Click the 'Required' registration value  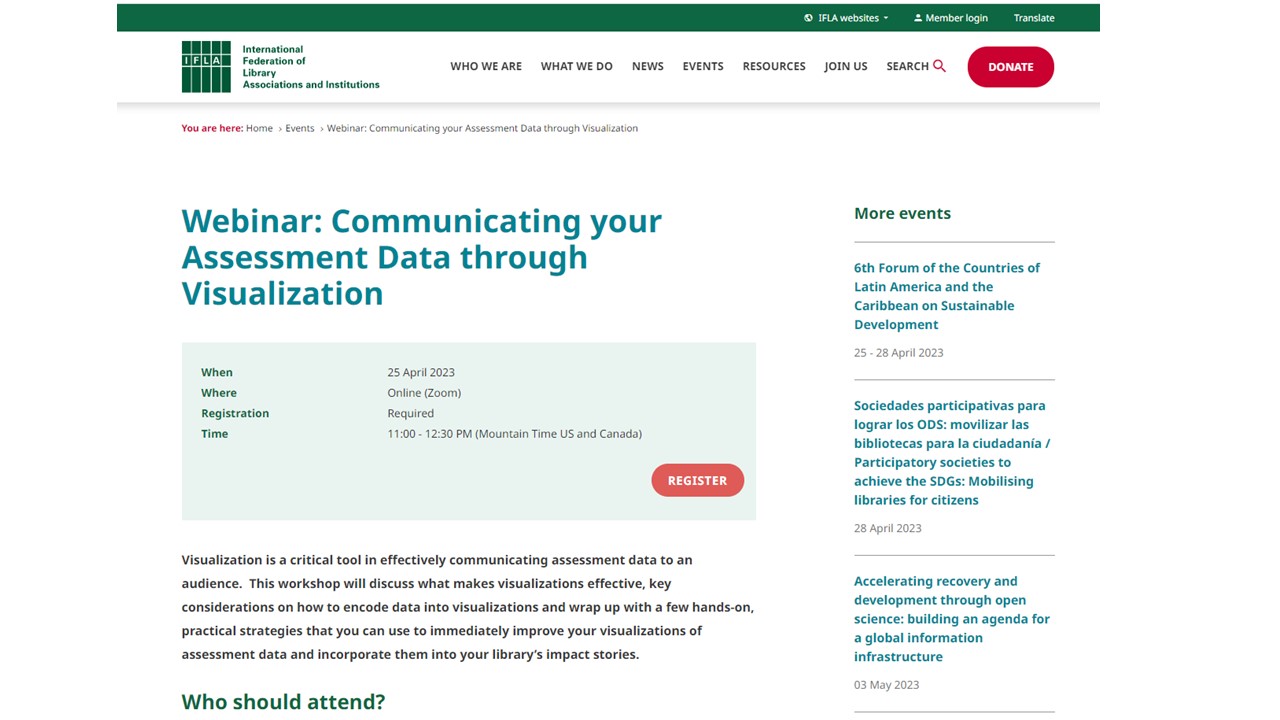point(411,413)
